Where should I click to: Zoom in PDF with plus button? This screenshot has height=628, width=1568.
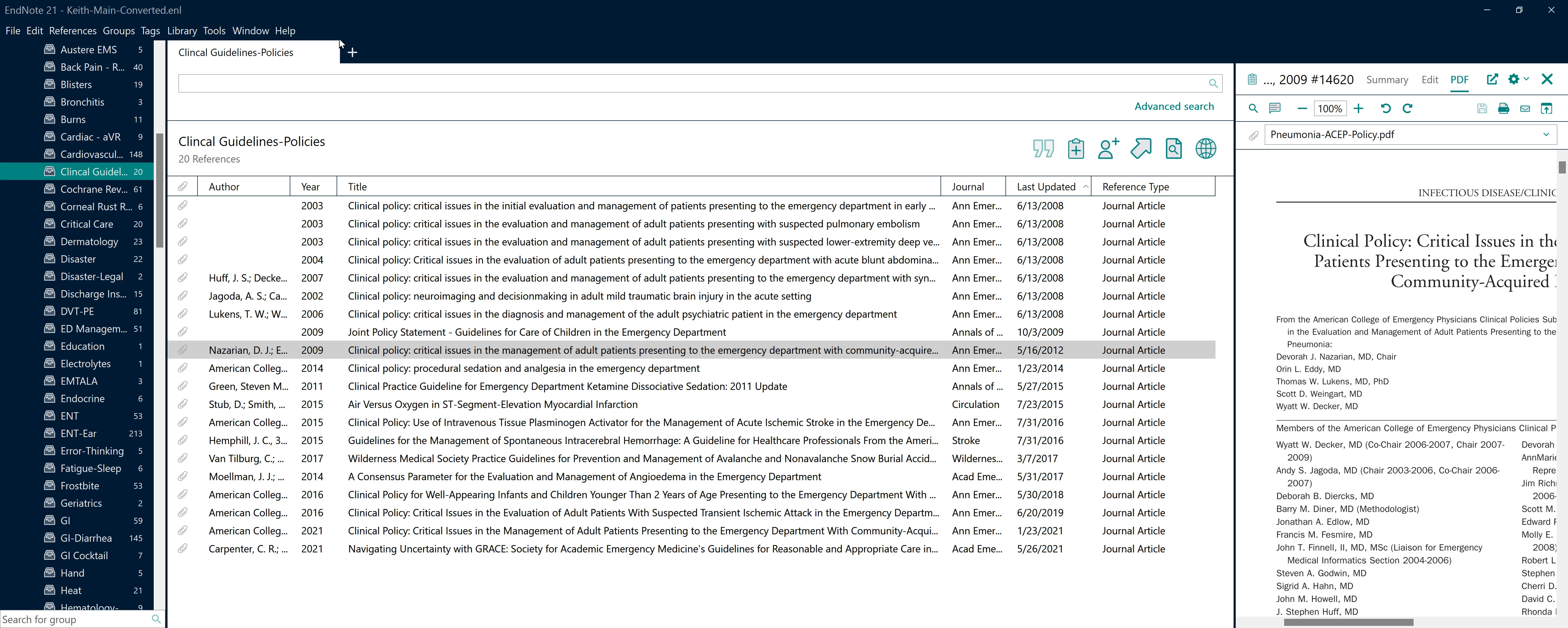(1359, 108)
